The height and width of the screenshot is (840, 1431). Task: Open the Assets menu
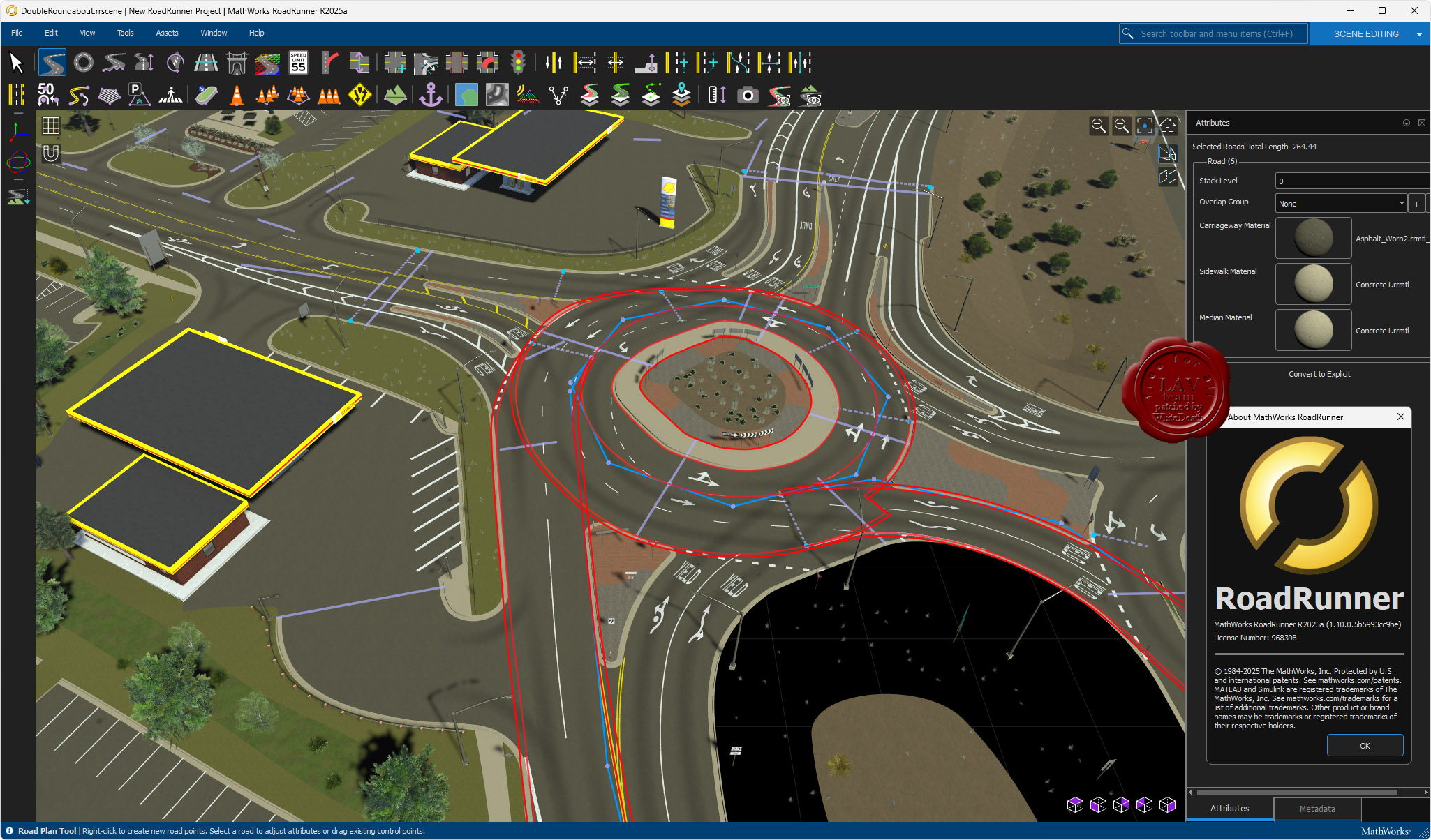point(167,33)
